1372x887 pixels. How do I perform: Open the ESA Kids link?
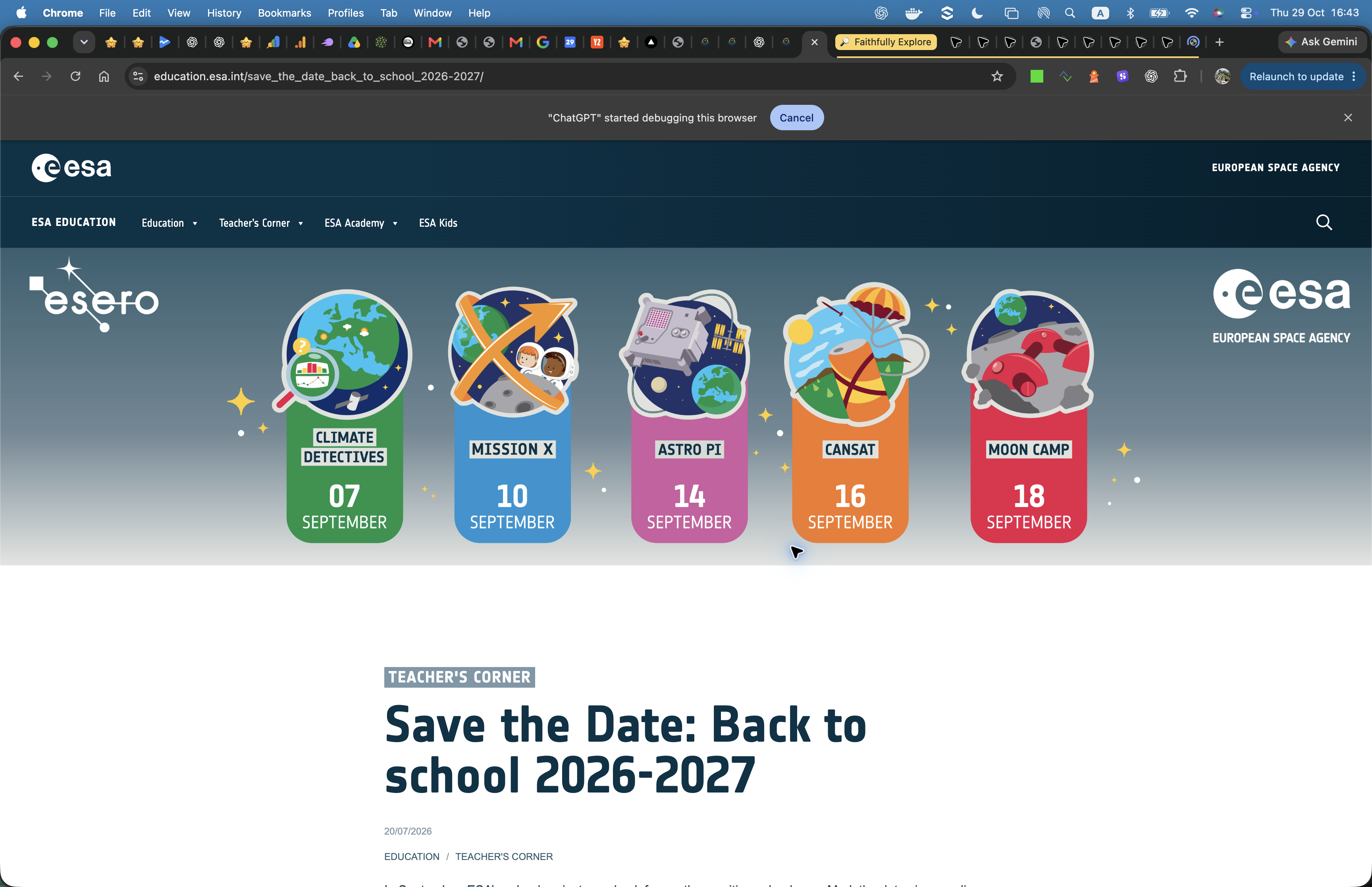(438, 223)
